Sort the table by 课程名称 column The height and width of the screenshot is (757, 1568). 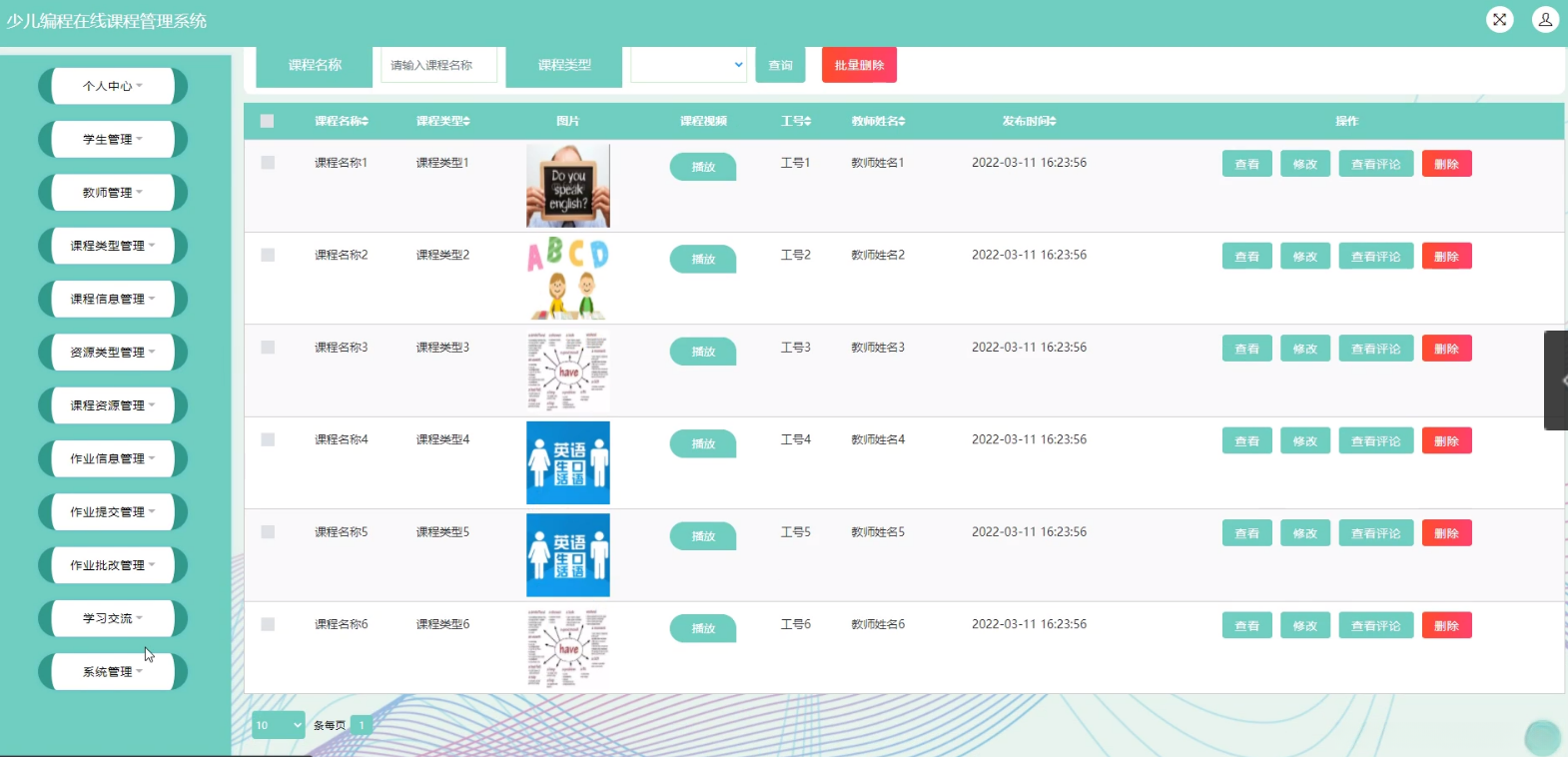tap(342, 121)
